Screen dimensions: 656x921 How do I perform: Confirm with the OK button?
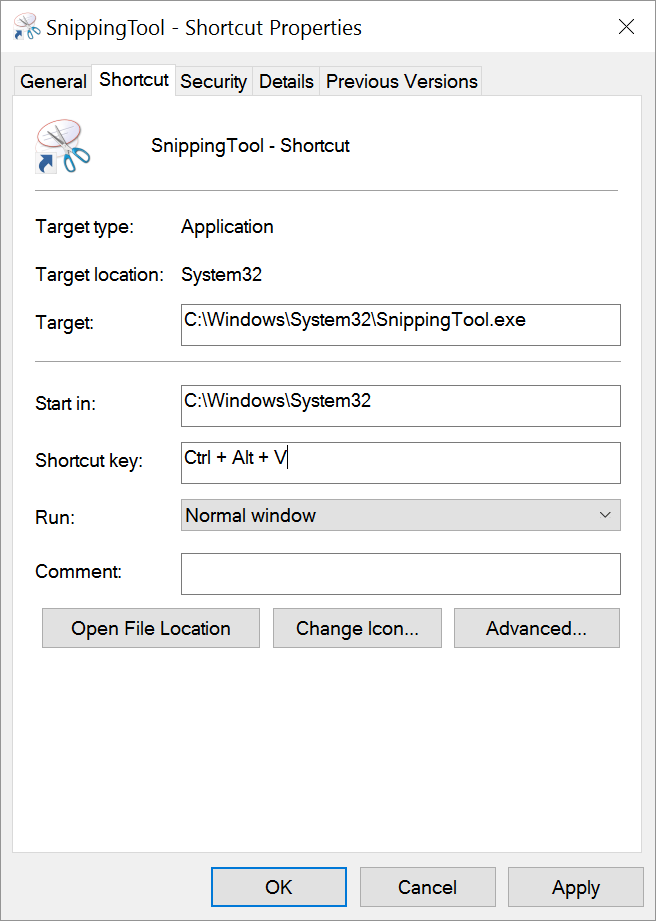(x=279, y=887)
